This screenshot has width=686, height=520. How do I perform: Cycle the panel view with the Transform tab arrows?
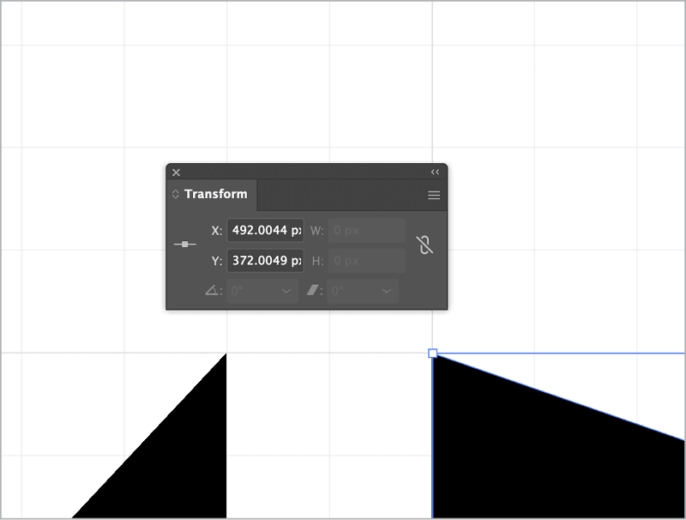click(x=175, y=194)
